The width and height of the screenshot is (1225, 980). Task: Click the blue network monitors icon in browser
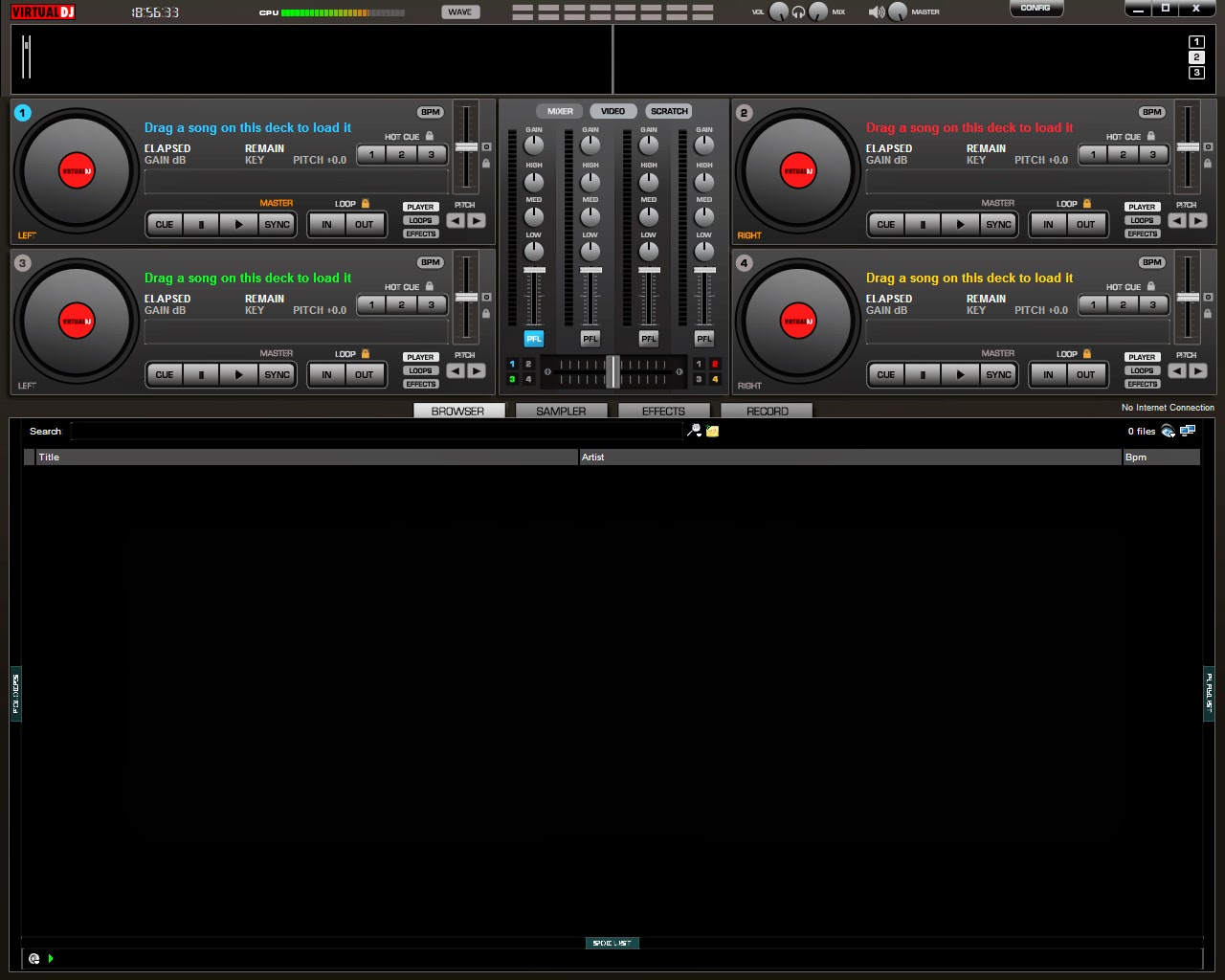pyautogui.click(x=1188, y=431)
